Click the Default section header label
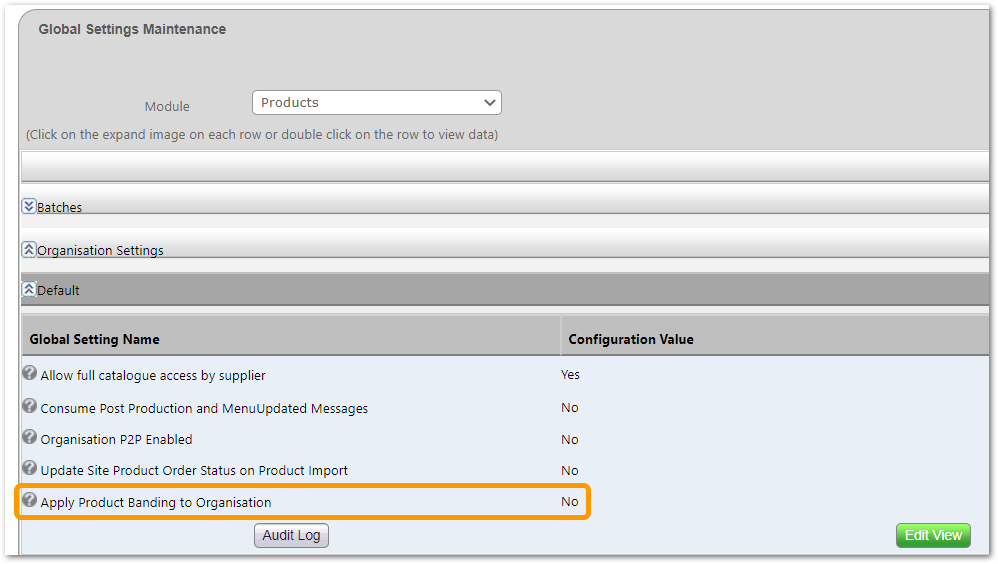 coord(58,290)
